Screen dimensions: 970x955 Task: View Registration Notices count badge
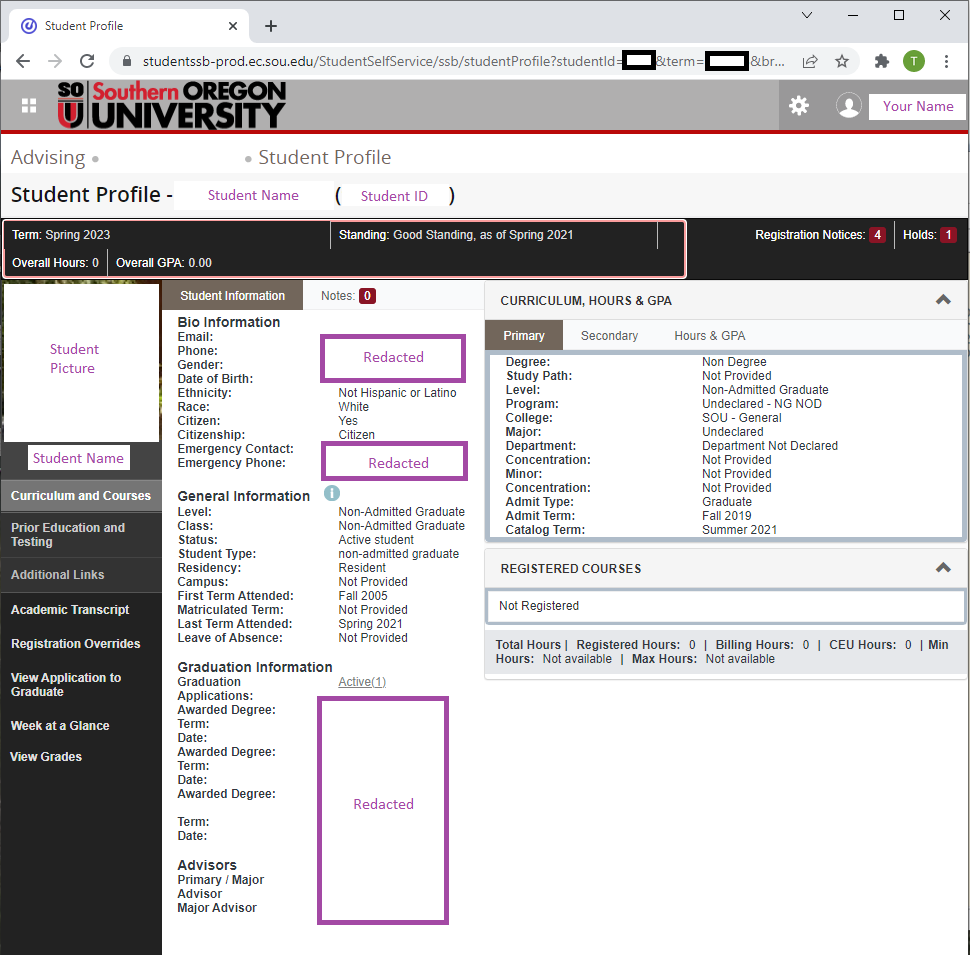(x=877, y=235)
